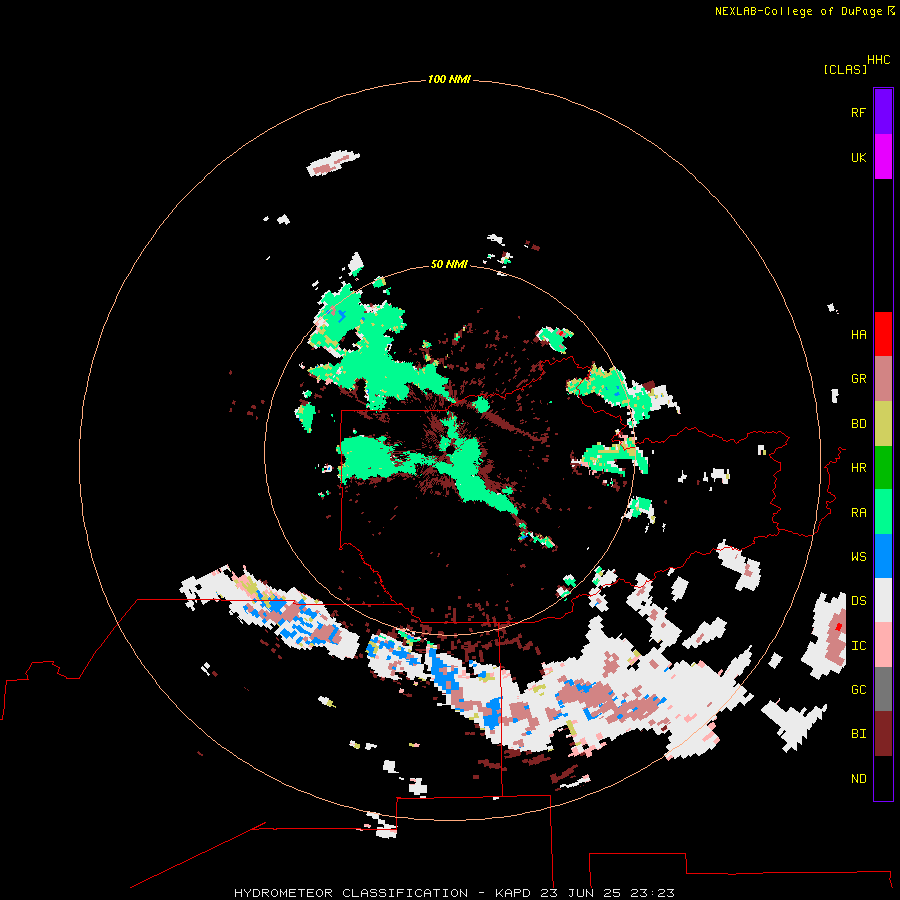Click the WS legend label
Image resolution: width=900 pixels, height=900 pixels.
click(859, 557)
